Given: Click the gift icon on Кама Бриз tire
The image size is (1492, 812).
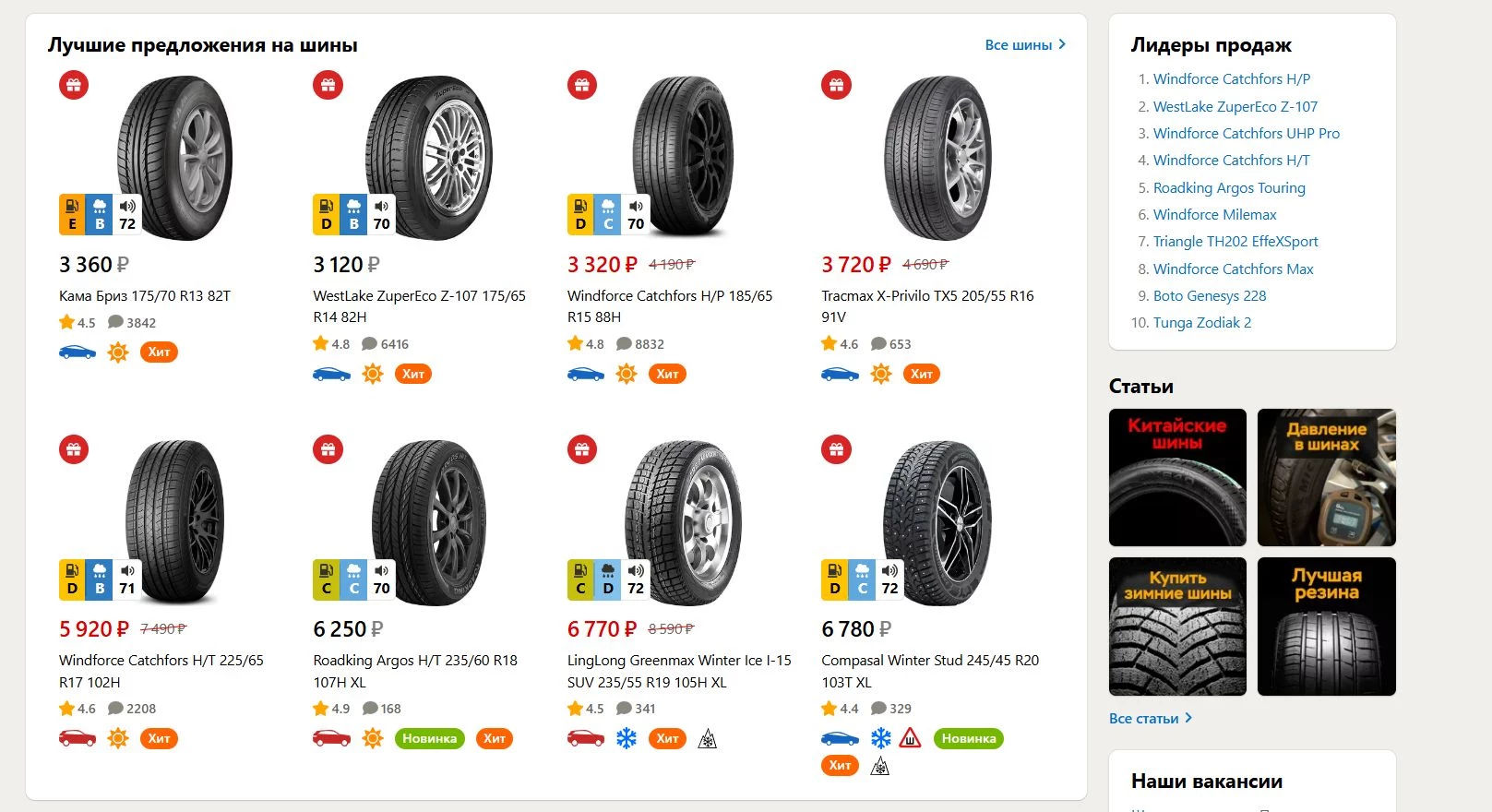Looking at the screenshot, I should (x=74, y=86).
